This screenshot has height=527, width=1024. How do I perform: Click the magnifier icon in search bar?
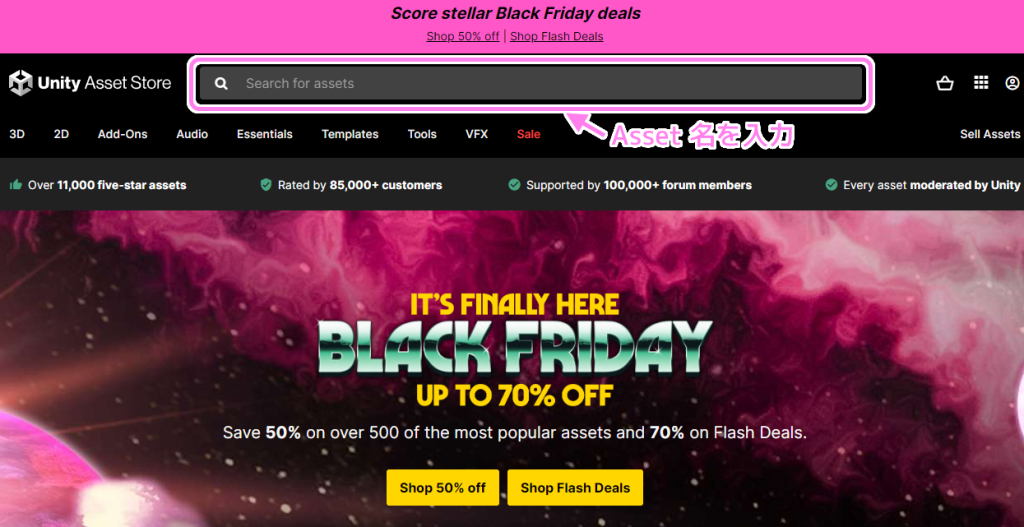click(x=221, y=84)
